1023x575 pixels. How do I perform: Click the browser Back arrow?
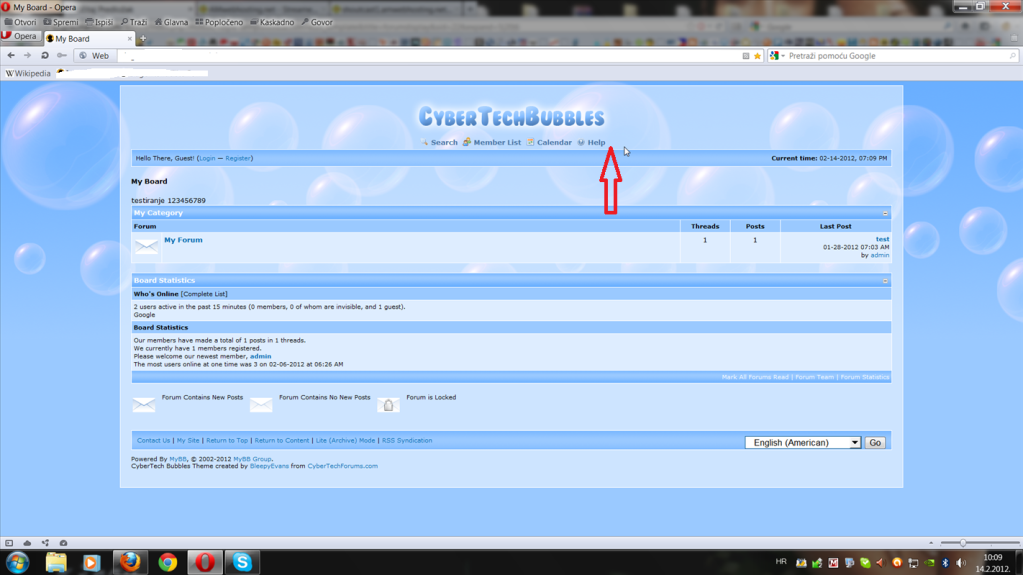11,55
